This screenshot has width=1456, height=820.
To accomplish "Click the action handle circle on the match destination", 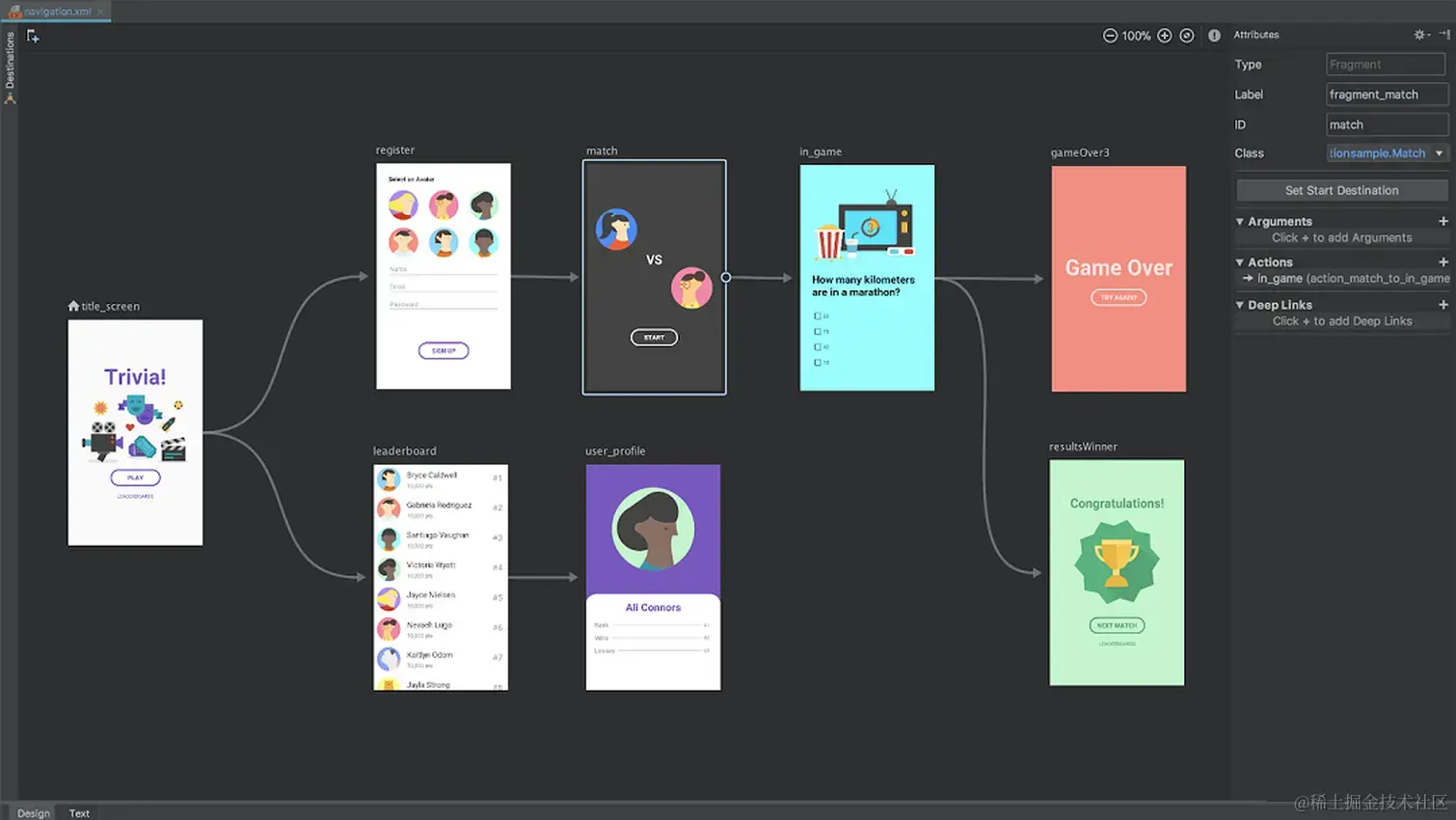I will (726, 278).
